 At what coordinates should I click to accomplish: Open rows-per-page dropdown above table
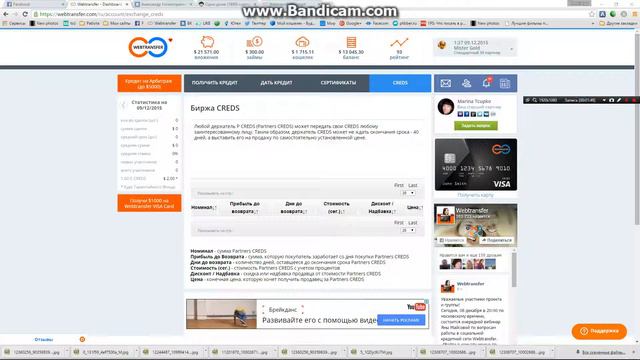click(408, 193)
